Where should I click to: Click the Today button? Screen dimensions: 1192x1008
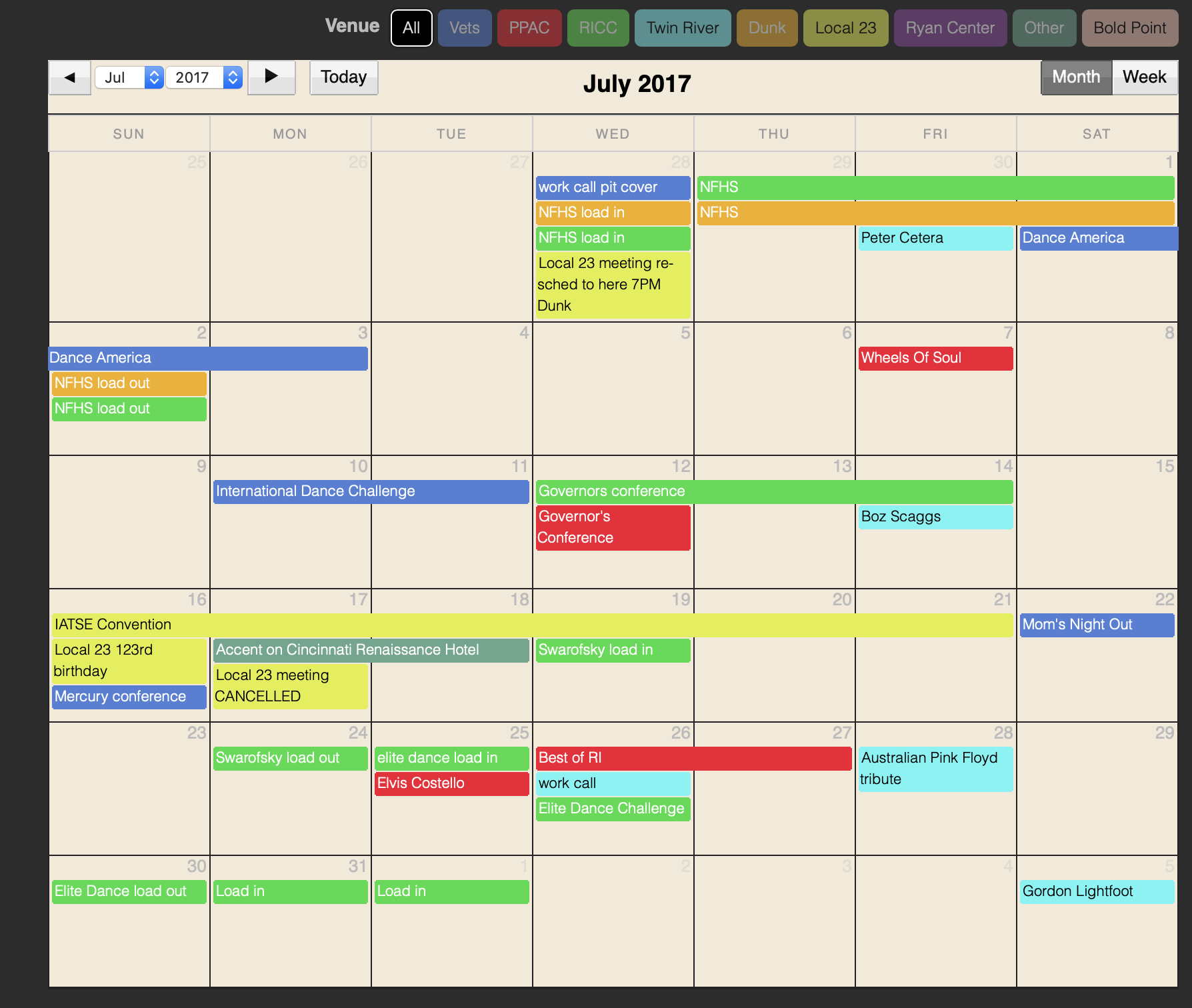pos(343,77)
